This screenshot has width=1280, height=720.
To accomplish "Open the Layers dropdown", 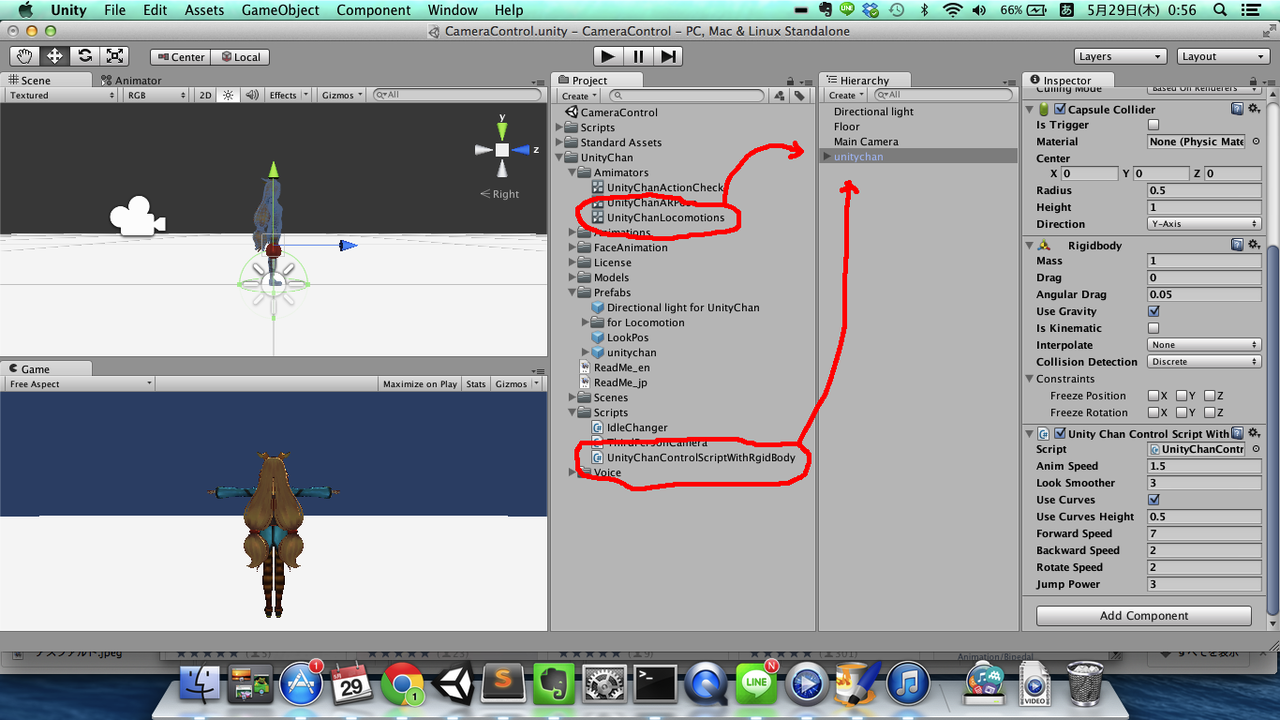I will click(x=1120, y=57).
